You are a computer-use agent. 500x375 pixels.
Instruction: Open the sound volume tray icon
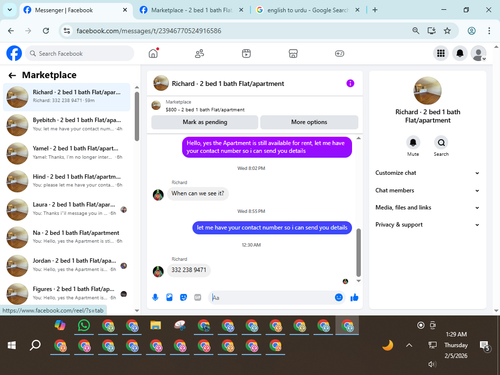coord(432,364)
